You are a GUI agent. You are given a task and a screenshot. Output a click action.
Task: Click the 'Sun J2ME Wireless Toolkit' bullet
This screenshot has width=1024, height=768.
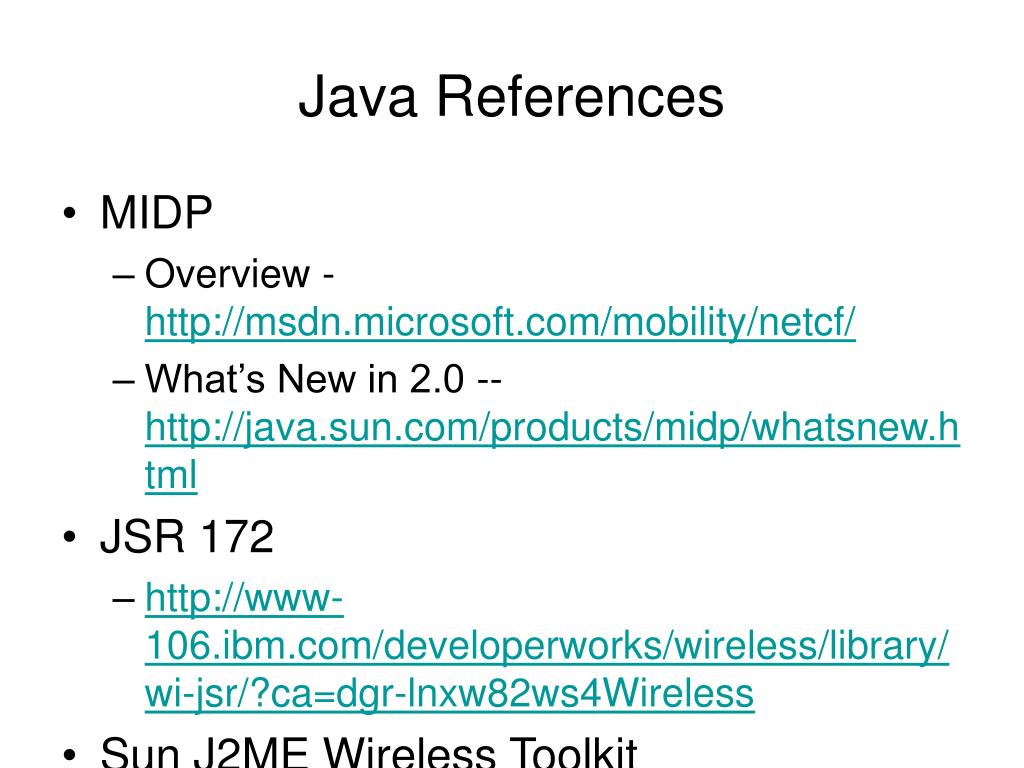368,752
